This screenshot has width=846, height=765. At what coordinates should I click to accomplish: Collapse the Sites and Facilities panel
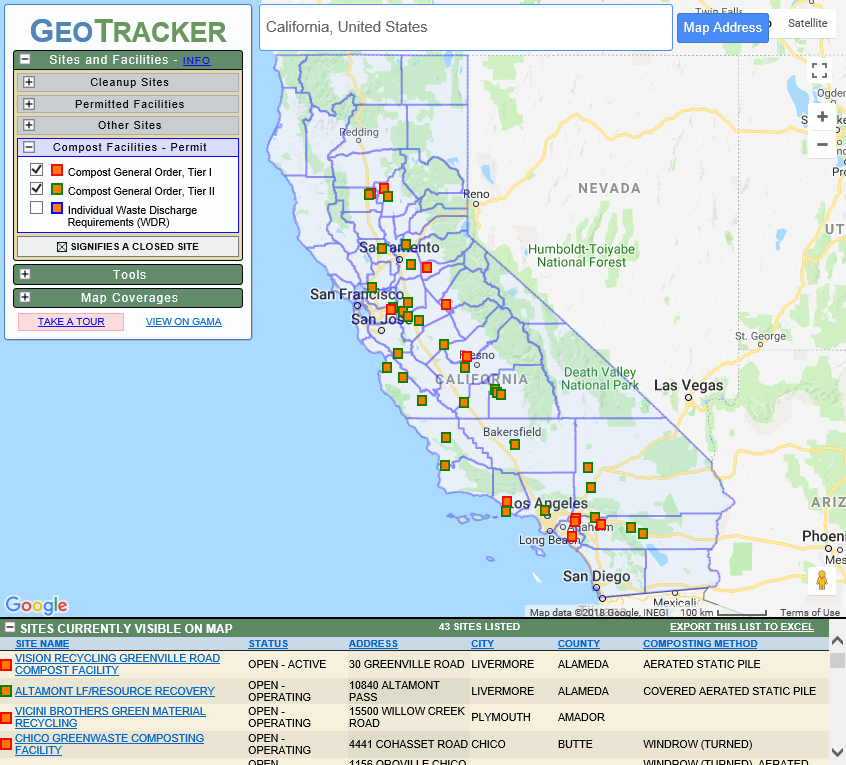(25, 59)
